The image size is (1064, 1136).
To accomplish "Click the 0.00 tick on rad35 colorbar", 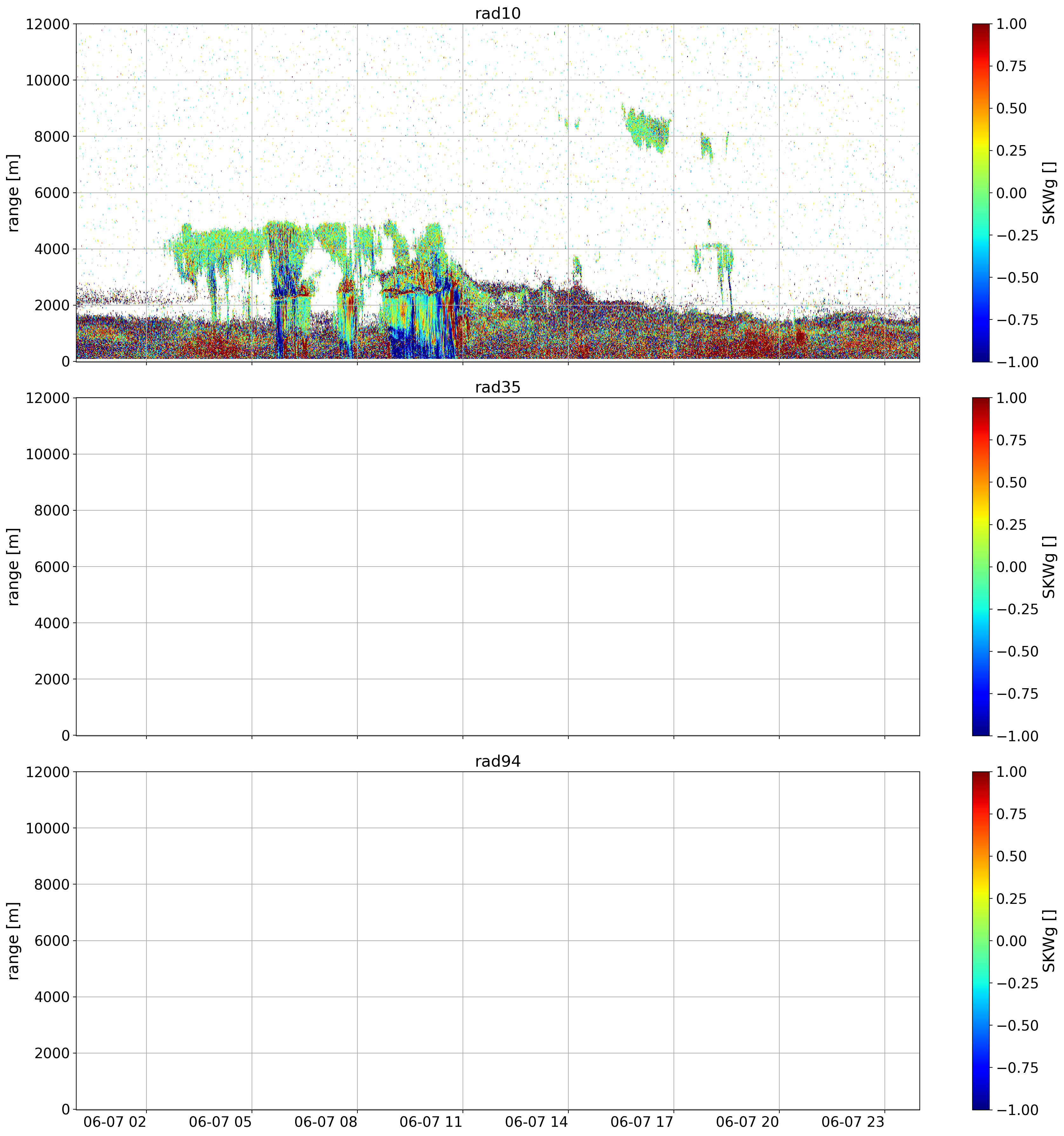I will pos(1011,567).
